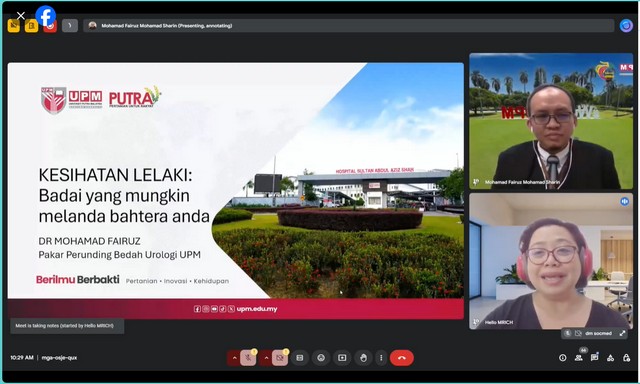This screenshot has height=384, width=640.
Task: Open meeting details info icon
Action: click(x=562, y=358)
